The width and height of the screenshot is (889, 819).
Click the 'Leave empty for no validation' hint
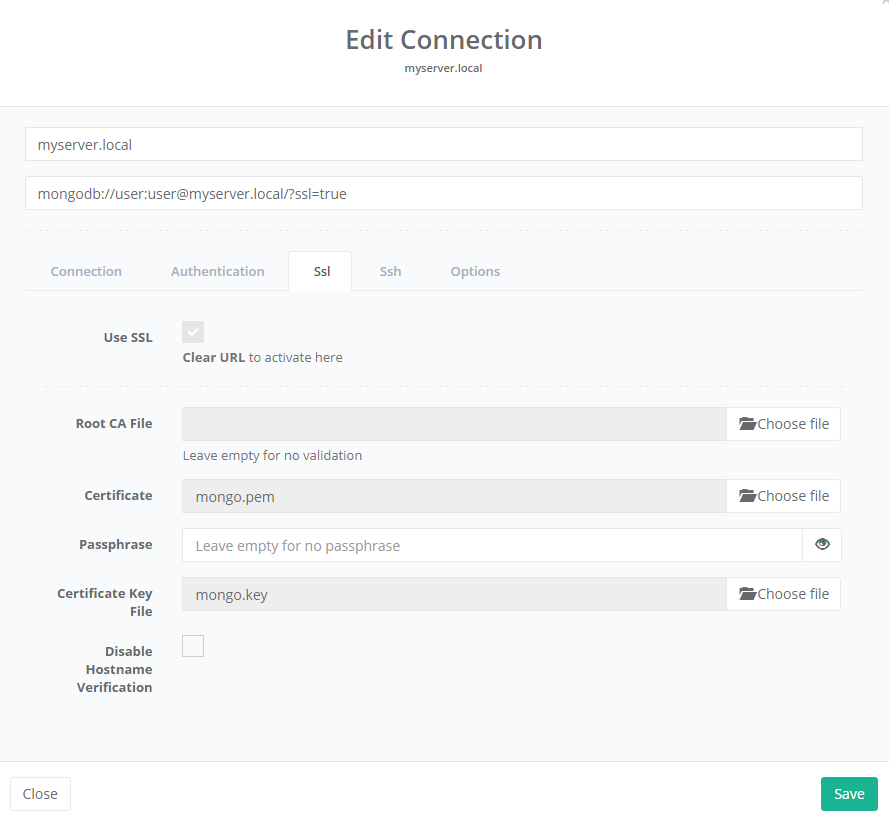(x=272, y=456)
